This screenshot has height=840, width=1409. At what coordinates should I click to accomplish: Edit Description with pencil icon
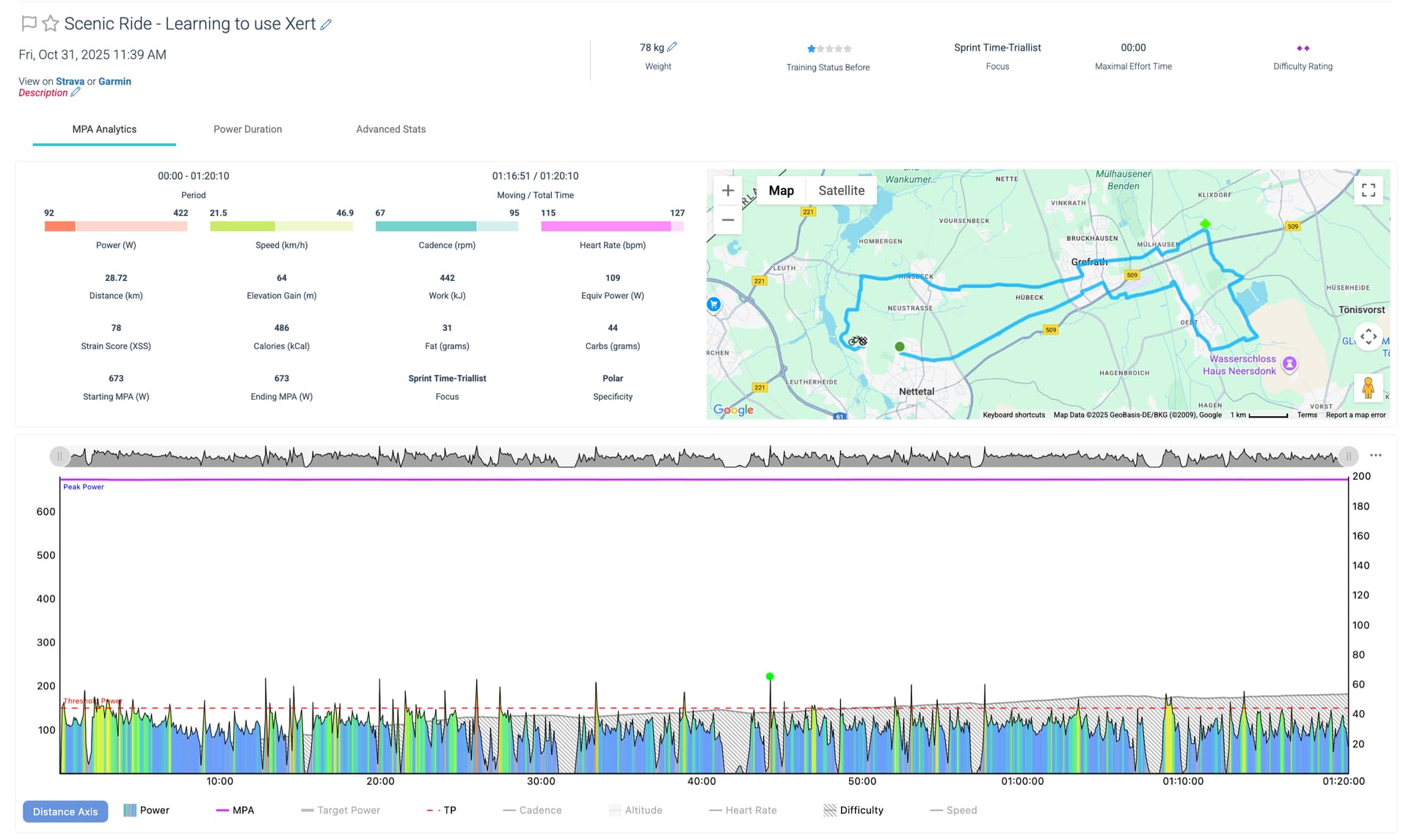75,92
